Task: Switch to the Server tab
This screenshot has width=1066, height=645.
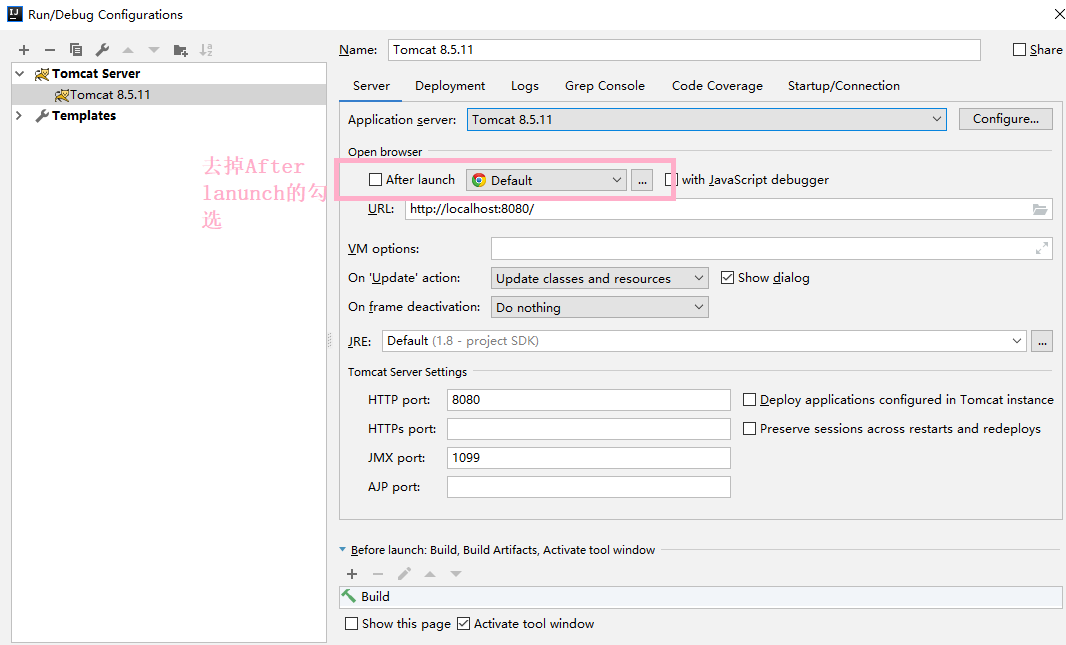Action: [371, 86]
